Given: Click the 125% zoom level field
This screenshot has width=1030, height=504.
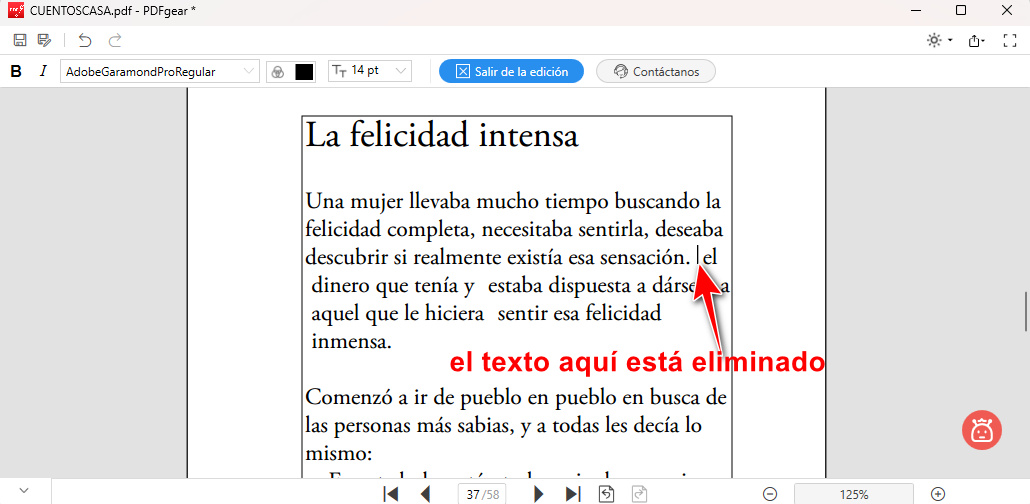Looking at the screenshot, I should 854,493.
